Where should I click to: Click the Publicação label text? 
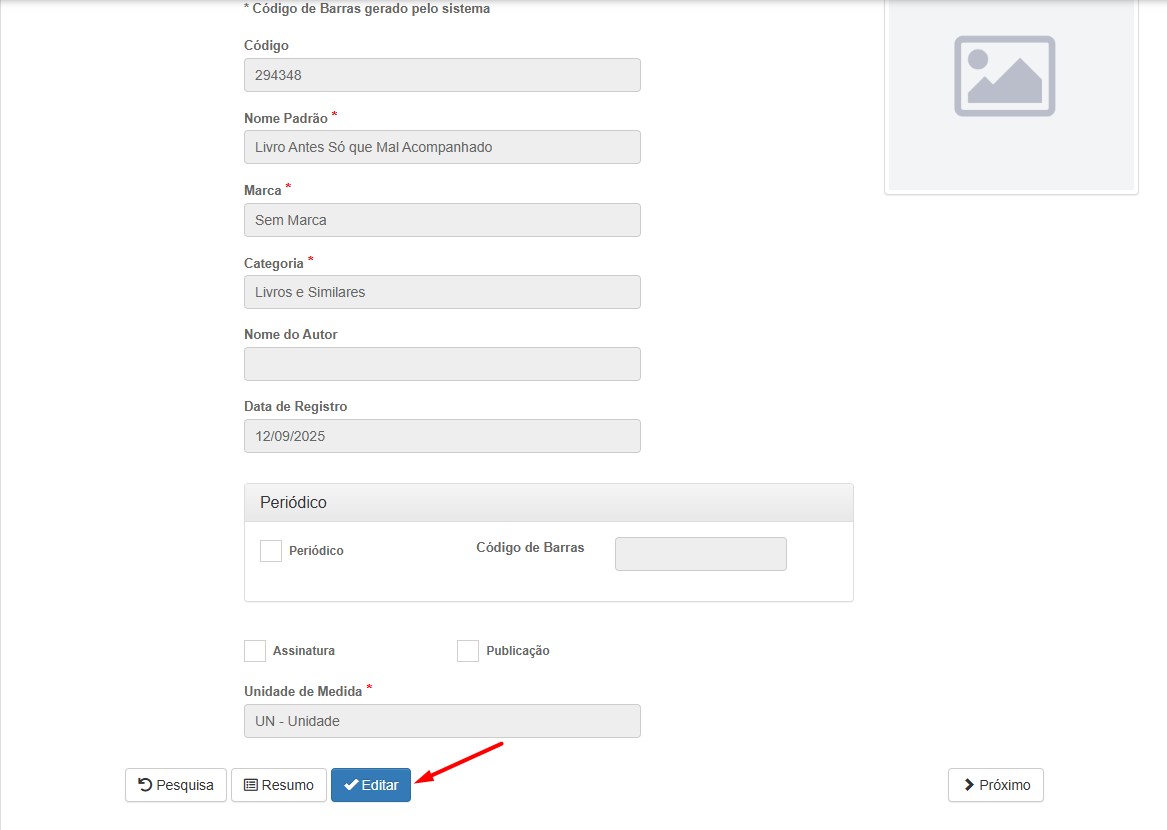(x=518, y=651)
